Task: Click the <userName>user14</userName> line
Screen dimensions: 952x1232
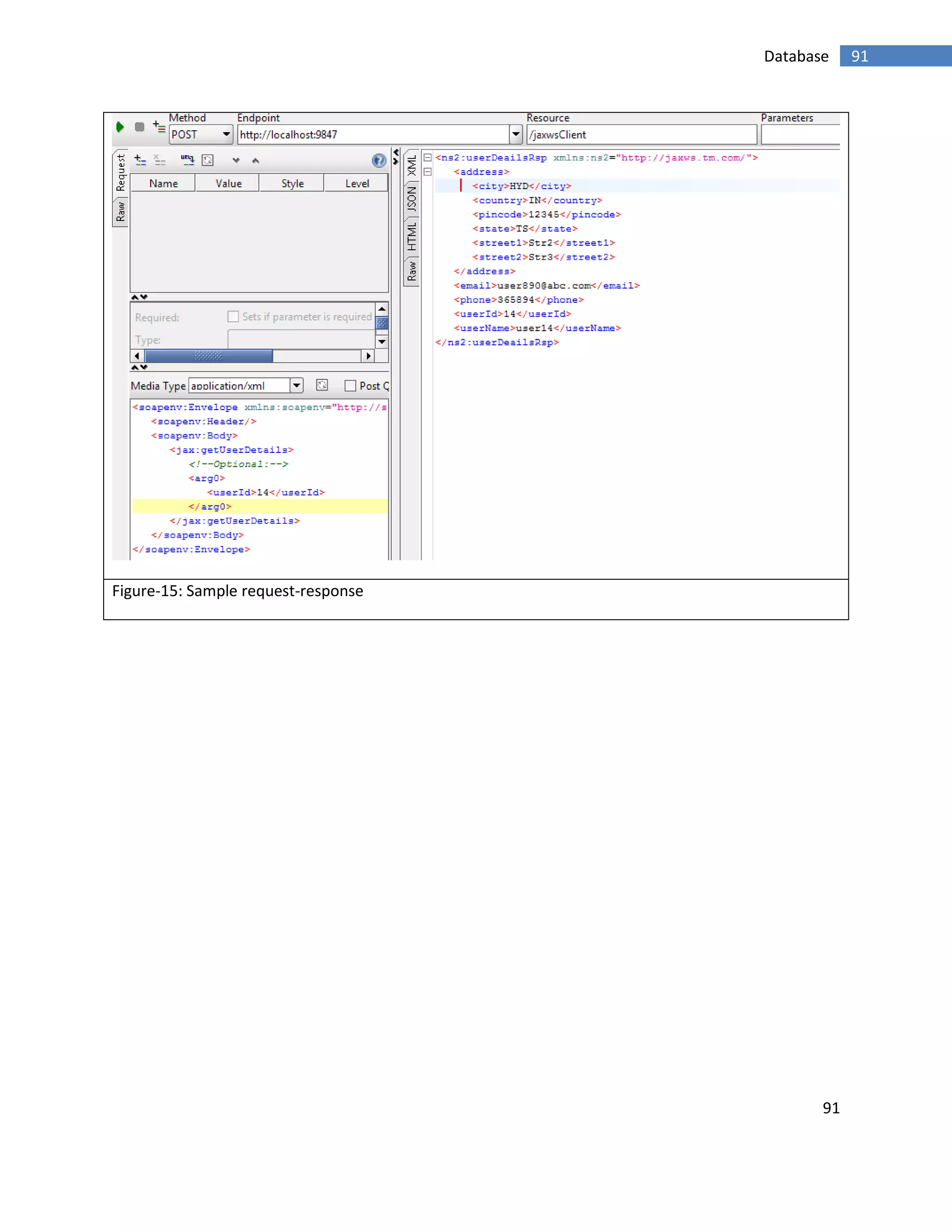Action: (x=537, y=328)
